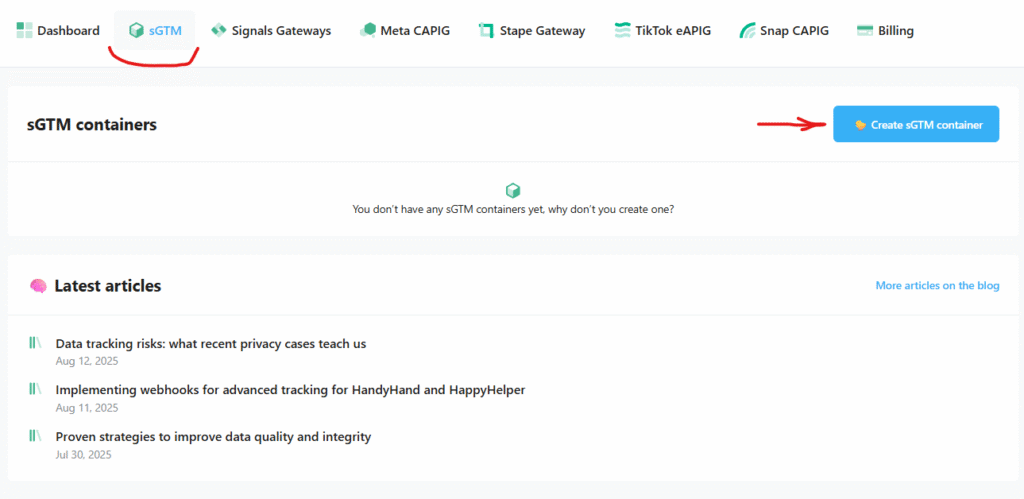Click the Stape Gateway square icon
Screen dimensions: 1024x499
coord(486,30)
